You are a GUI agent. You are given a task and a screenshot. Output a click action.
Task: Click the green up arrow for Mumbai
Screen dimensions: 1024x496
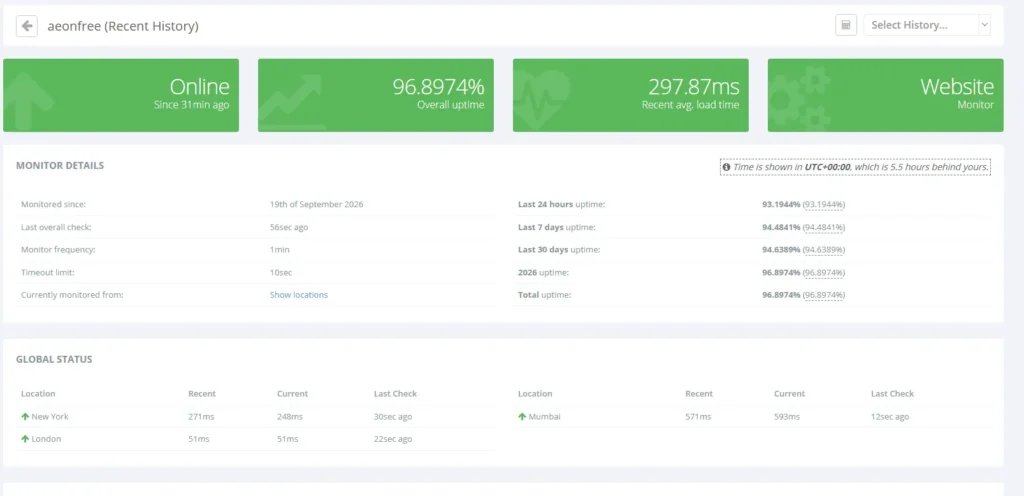pyautogui.click(x=522, y=416)
